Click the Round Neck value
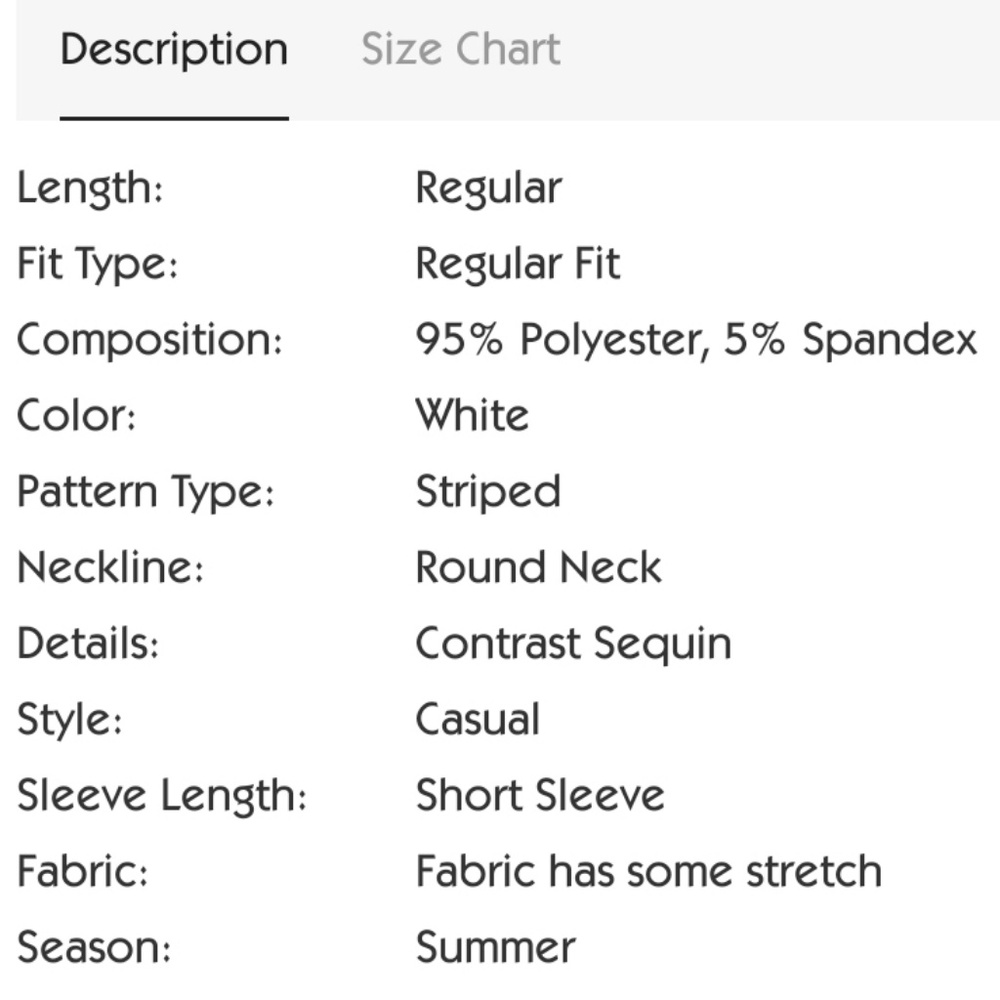The height and width of the screenshot is (1000, 1000). [x=538, y=568]
